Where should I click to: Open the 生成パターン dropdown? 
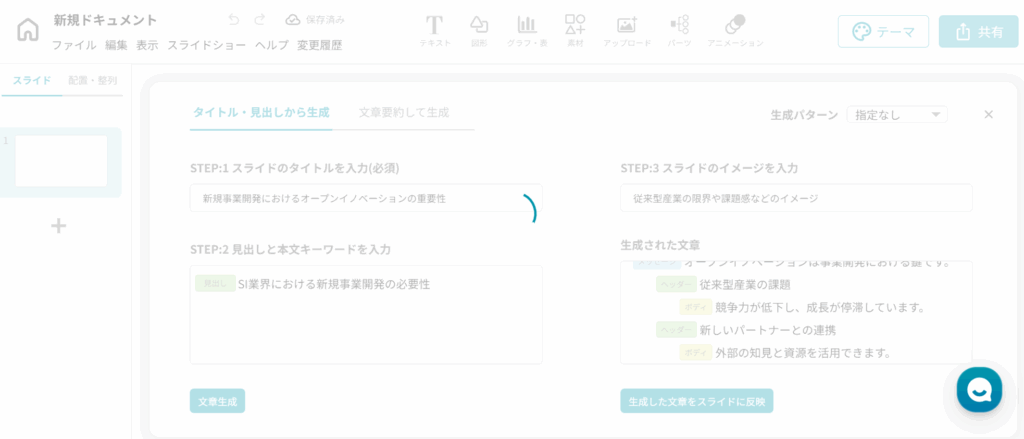[x=897, y=114]
